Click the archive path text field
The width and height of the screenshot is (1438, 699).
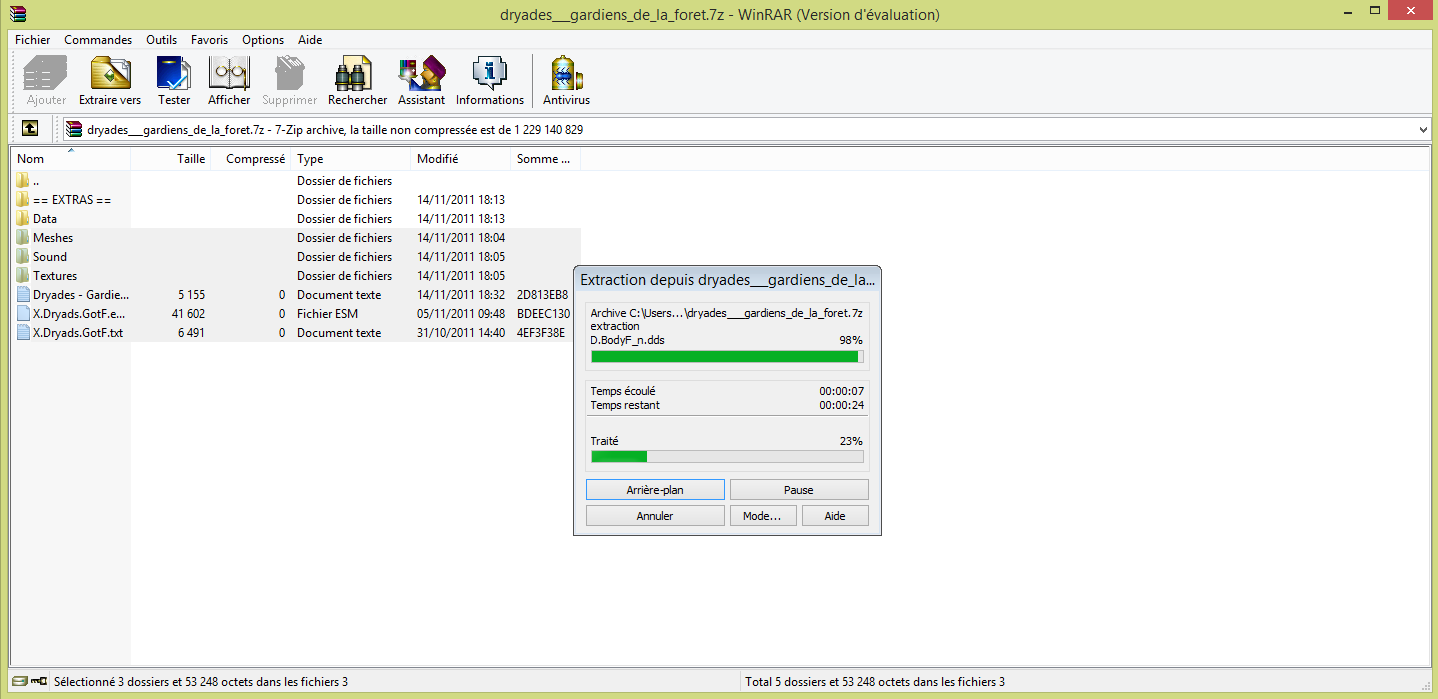coord(747,129)
